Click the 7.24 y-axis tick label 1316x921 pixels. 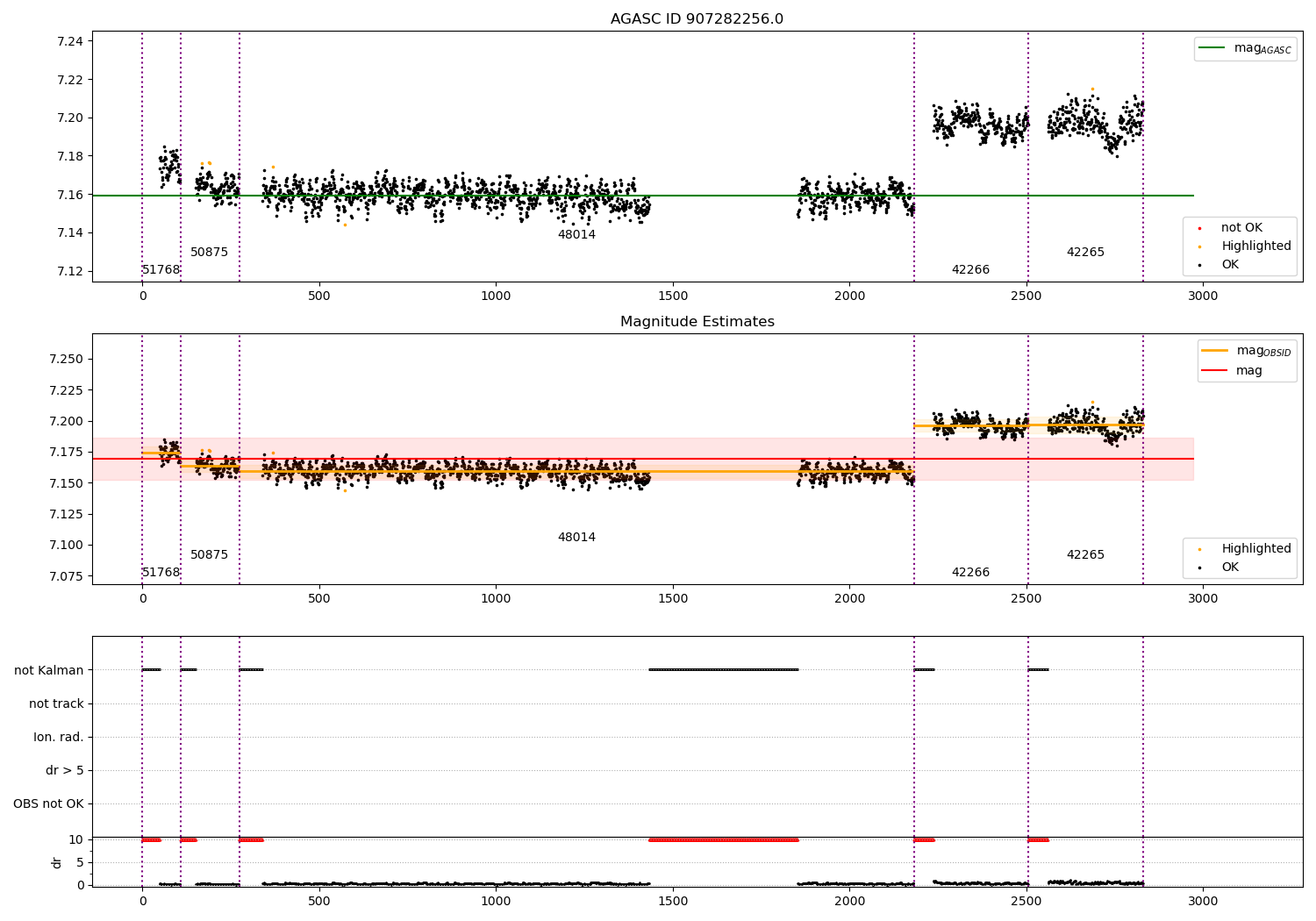pos(70,42)
